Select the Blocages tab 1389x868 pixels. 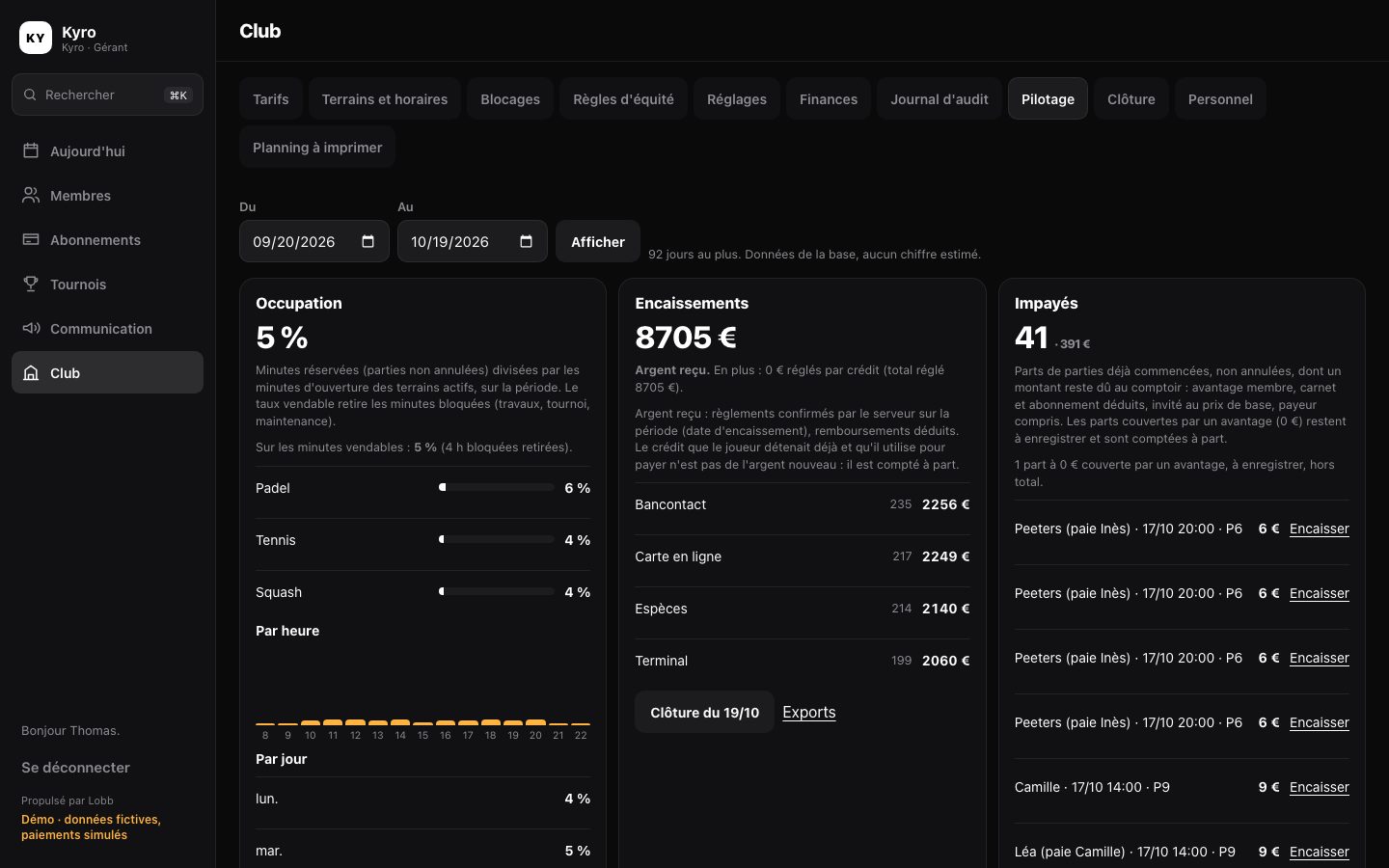[x=510, y=98]
